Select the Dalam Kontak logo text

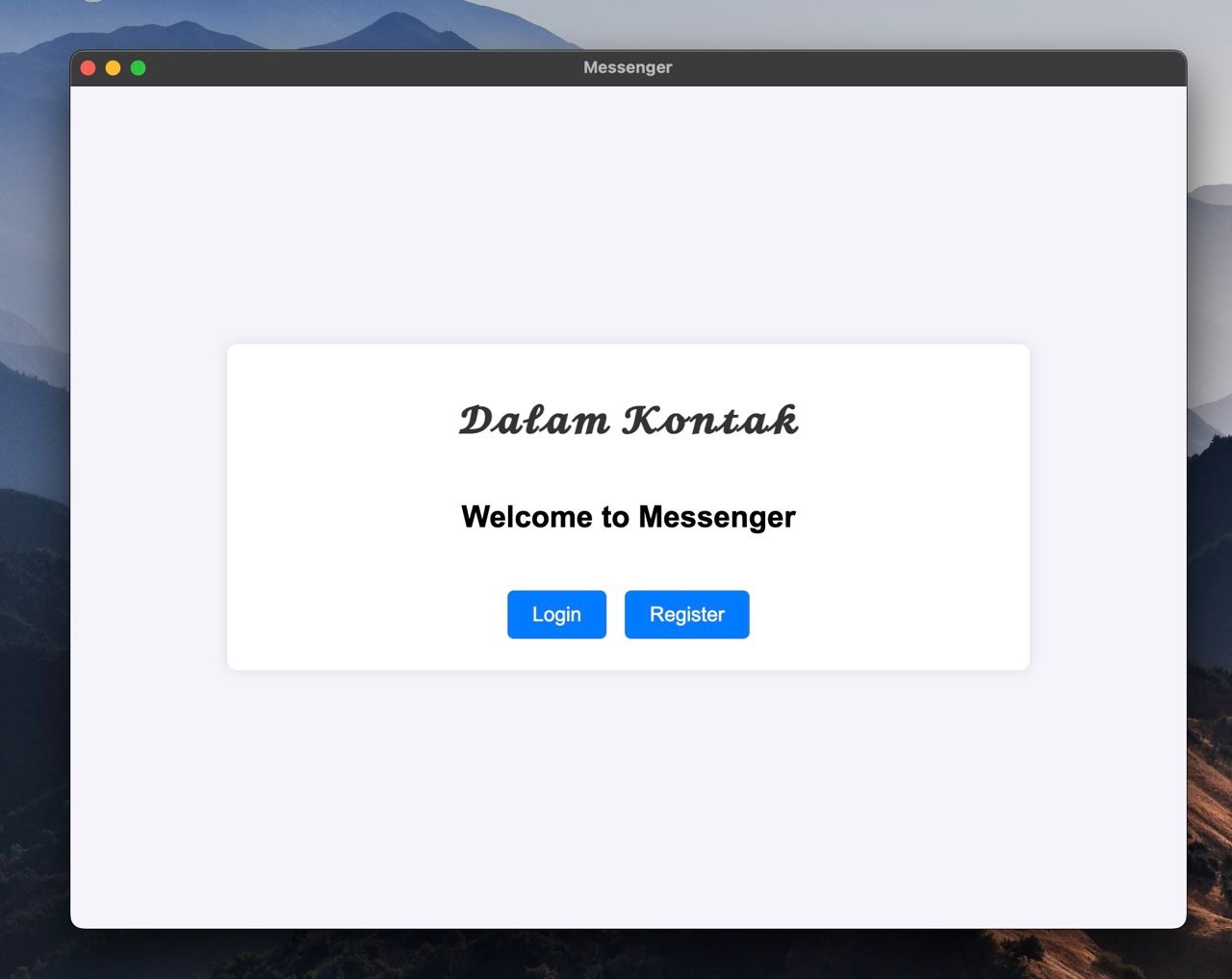pos(629,421)
